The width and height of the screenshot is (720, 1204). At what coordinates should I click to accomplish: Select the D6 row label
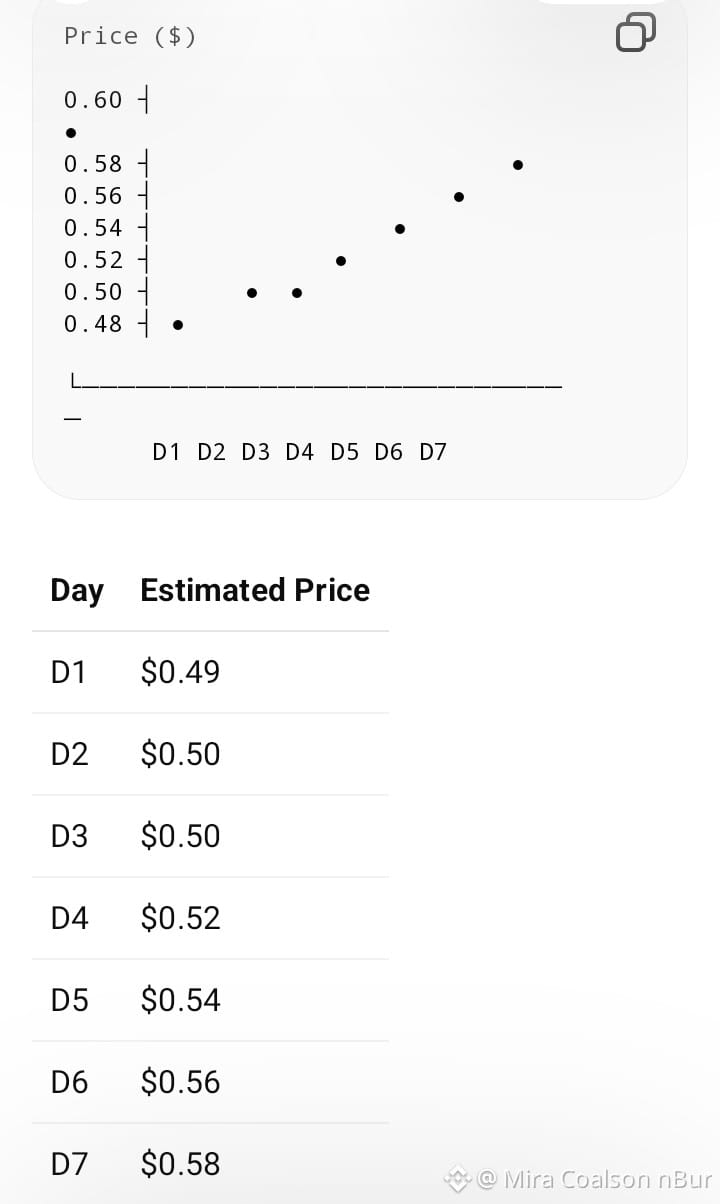[69, 1082]
